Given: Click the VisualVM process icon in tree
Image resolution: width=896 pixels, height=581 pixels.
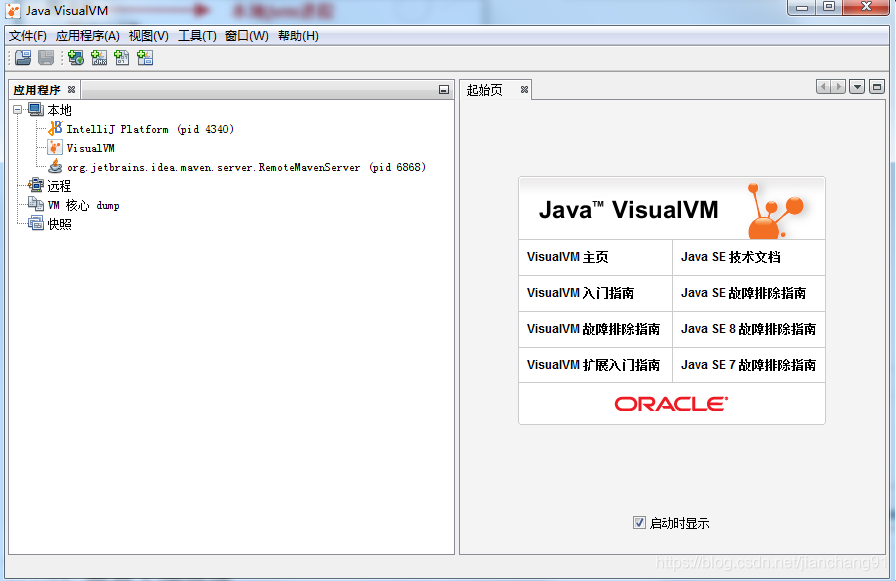Looking at the screenshot, I should (x=55, y=147).
